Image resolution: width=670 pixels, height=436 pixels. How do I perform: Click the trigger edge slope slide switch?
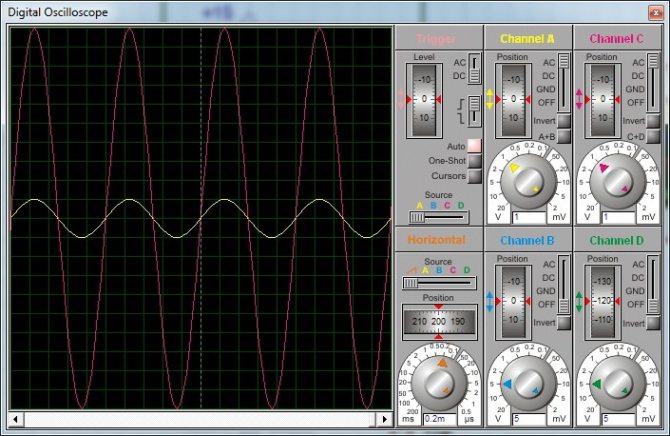pyautogui.click(x=474, y=111)
